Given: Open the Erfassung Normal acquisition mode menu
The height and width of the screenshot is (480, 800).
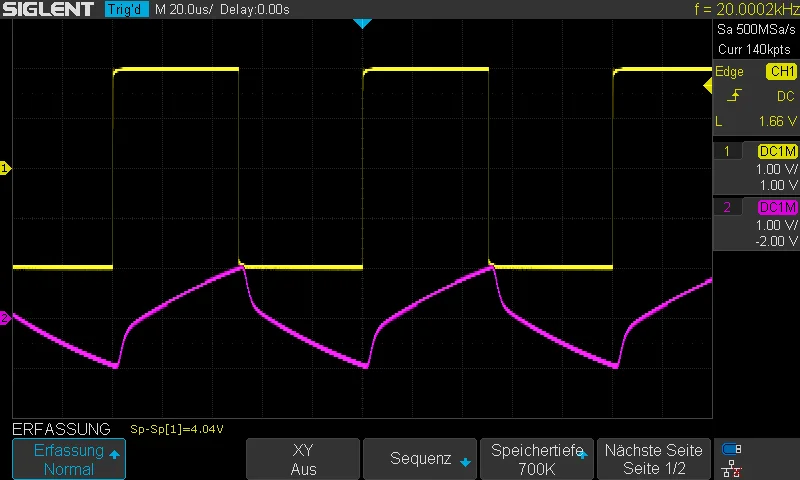Looking at the screenshot, I should point(69,459).
